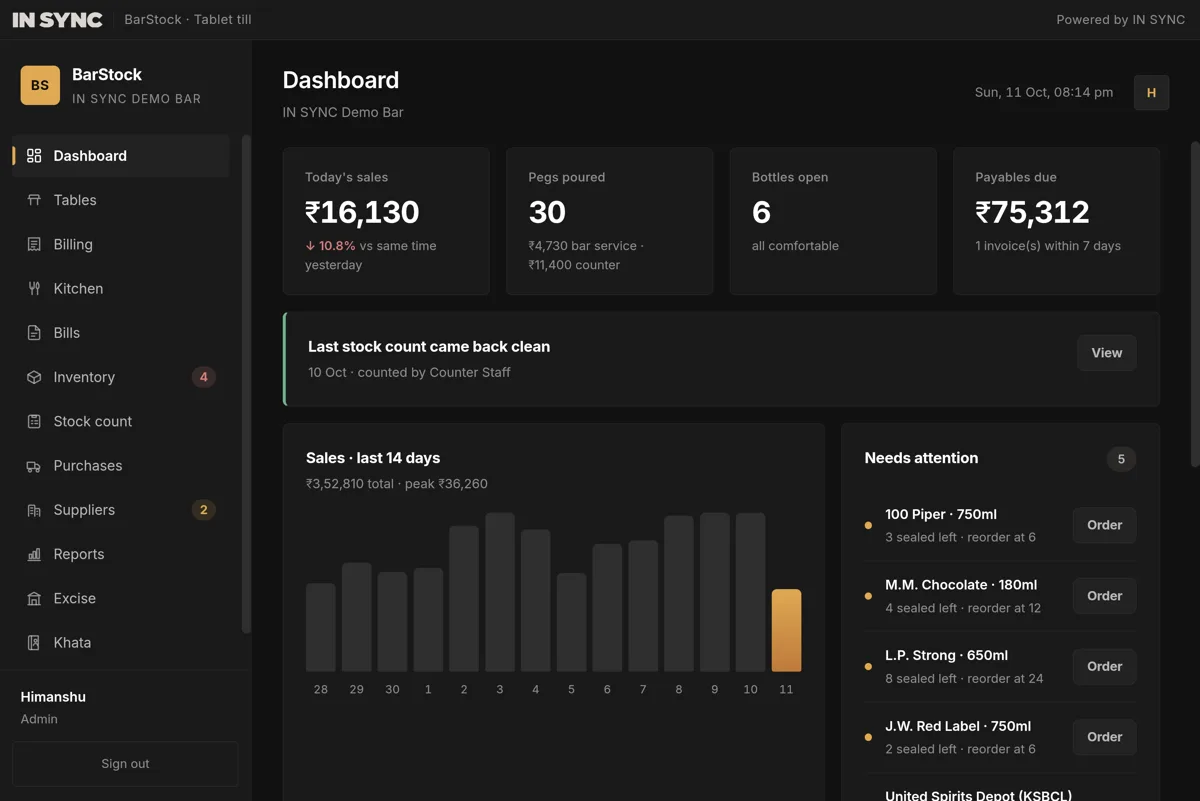Screen dimensions: 1200x801
Task: Click the Bills document icon
Action: click(x=34, y=333)
